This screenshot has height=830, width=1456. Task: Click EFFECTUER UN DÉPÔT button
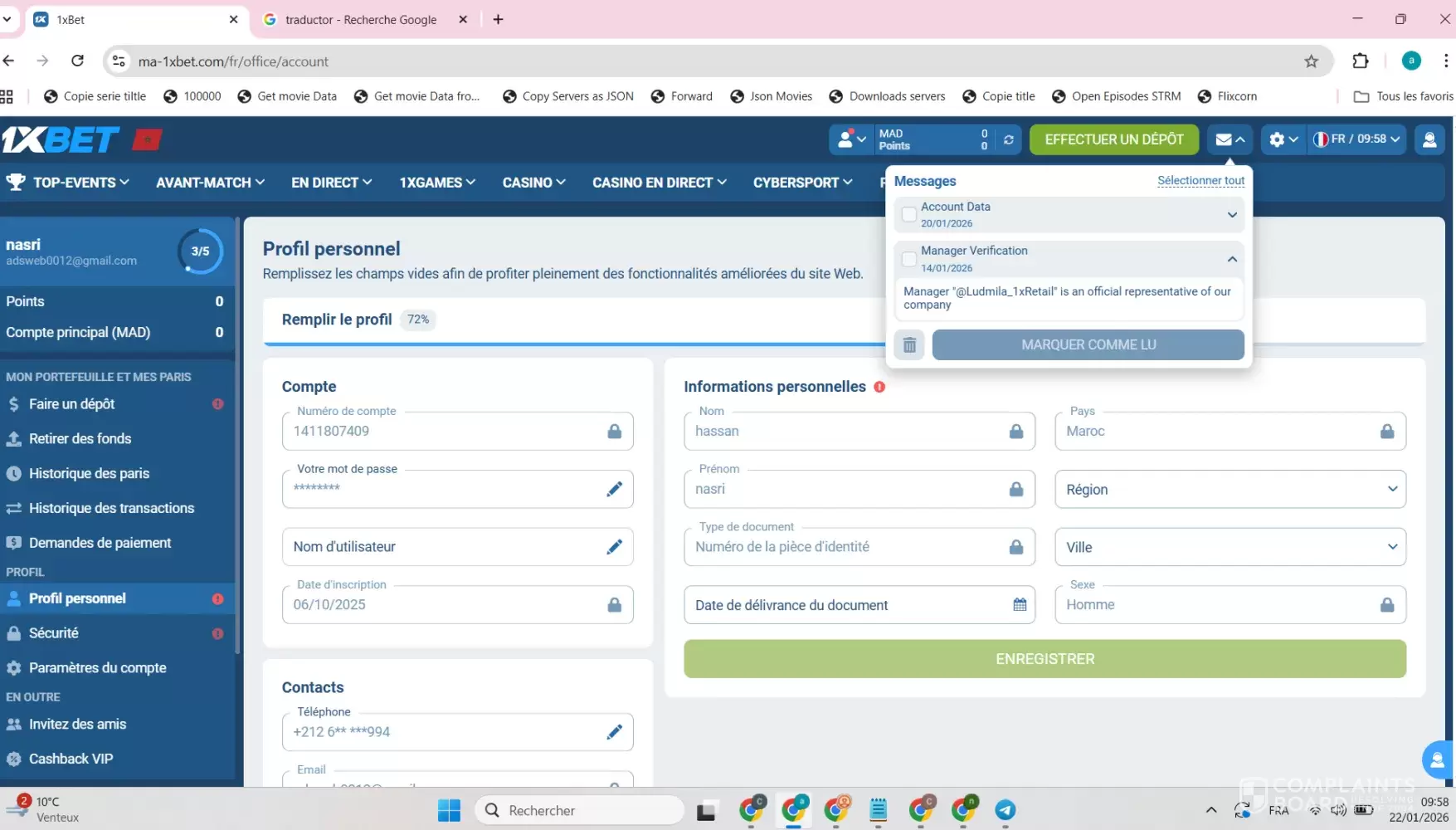pos(1113,139)
